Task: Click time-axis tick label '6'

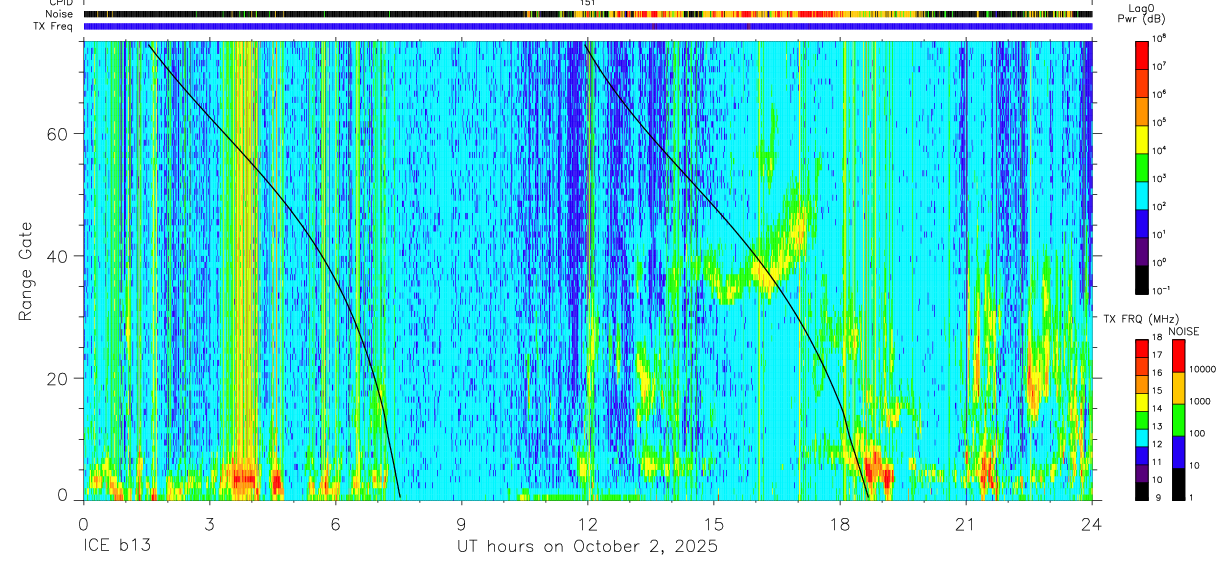Action: pyautogui.click(x=336, y=524)
